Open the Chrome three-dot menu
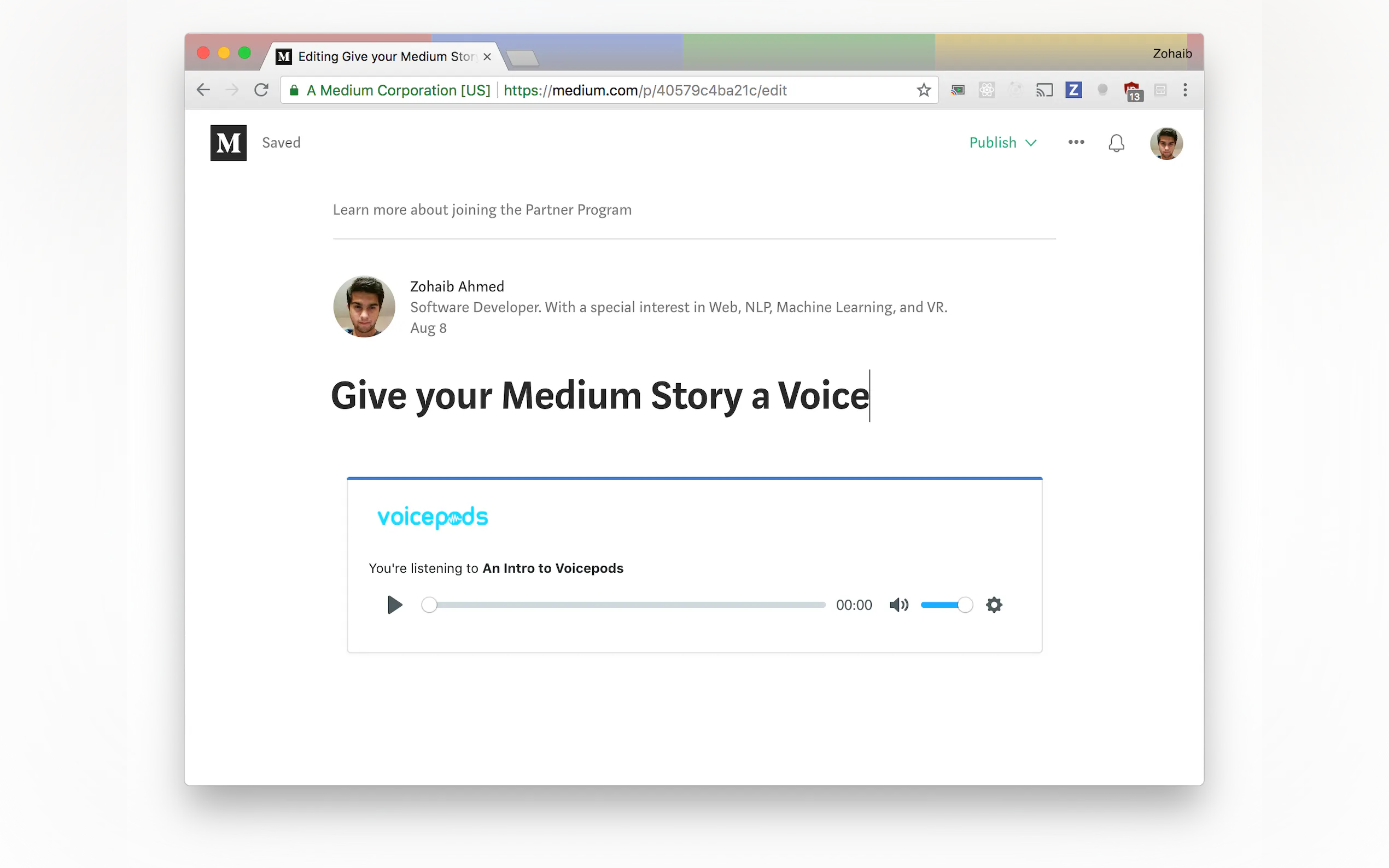This screenshot has width=1389, height=868. 1184,90
